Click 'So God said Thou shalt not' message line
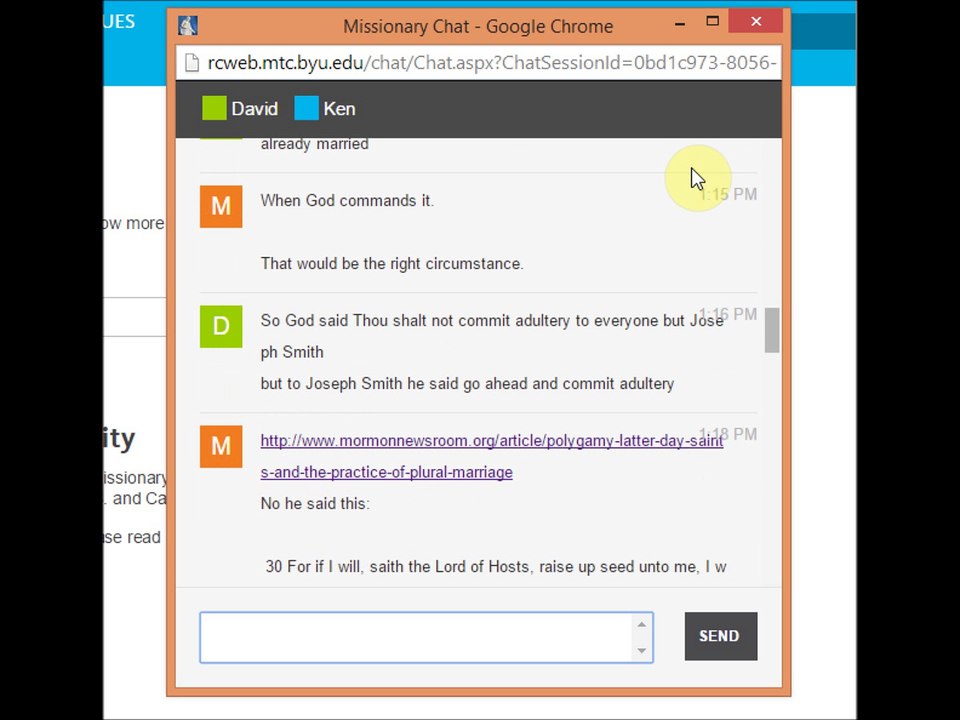The width and height of the screenshot is (960, 720). 492,321
